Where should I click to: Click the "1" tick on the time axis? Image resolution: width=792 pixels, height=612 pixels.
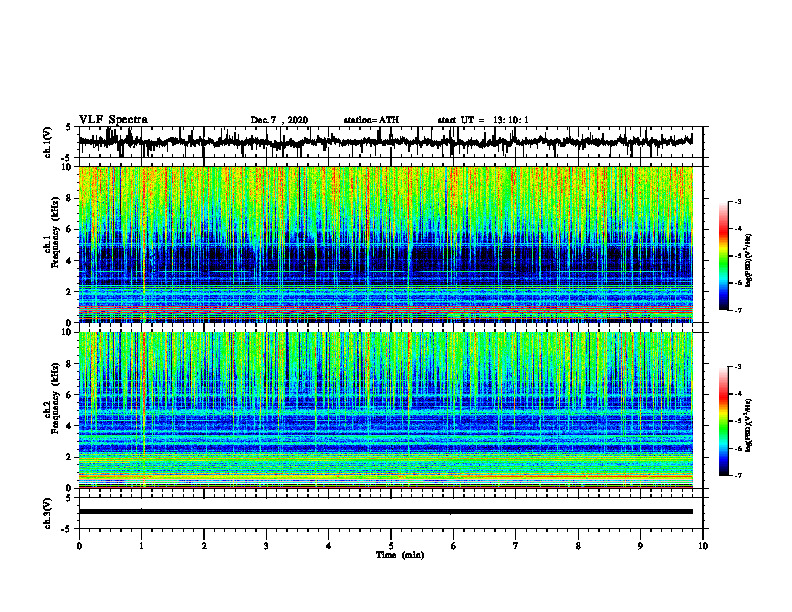pyautogui.click(x=141, y=546)
